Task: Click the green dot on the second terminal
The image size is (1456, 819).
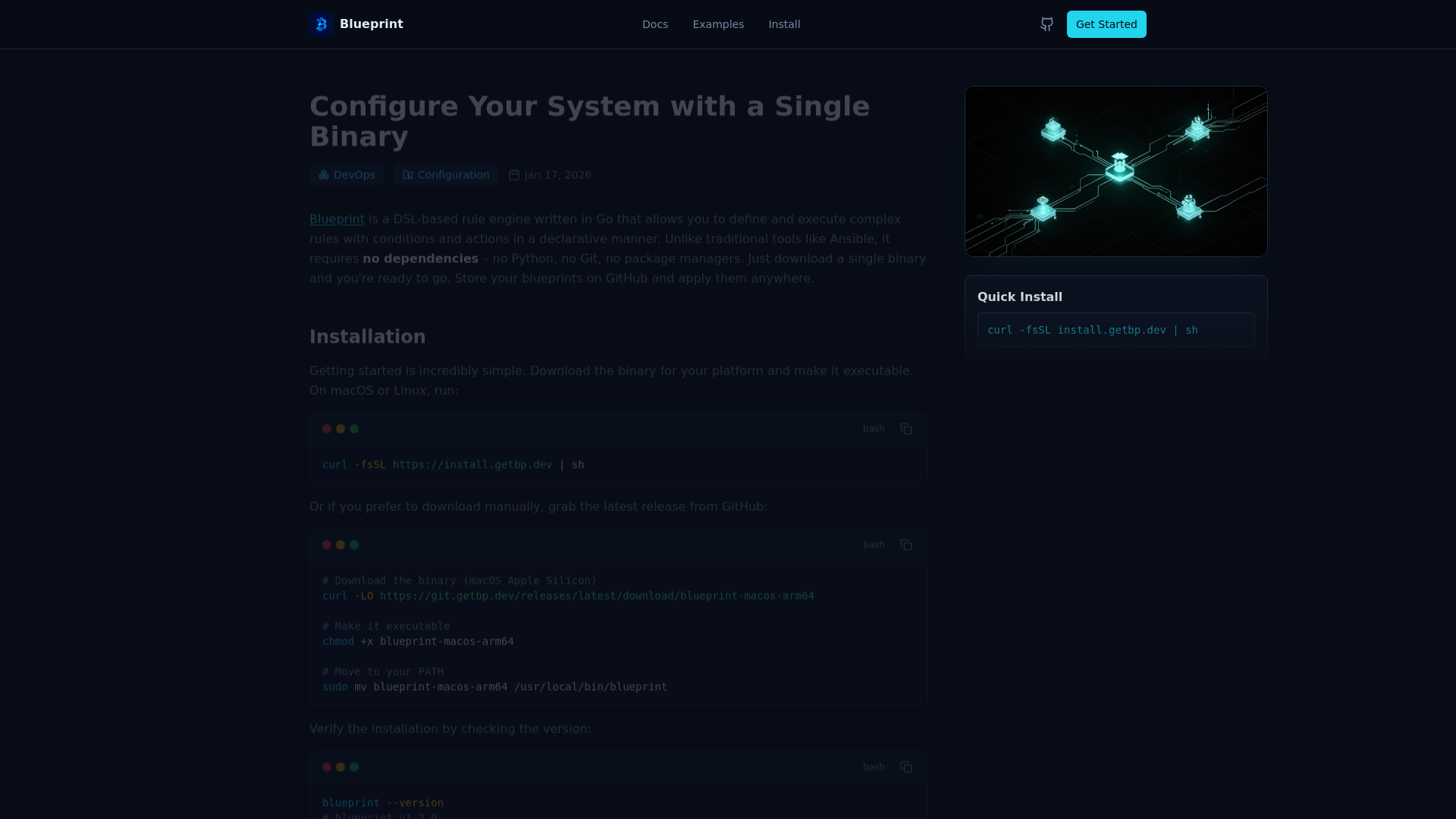Action: (354, 544)
